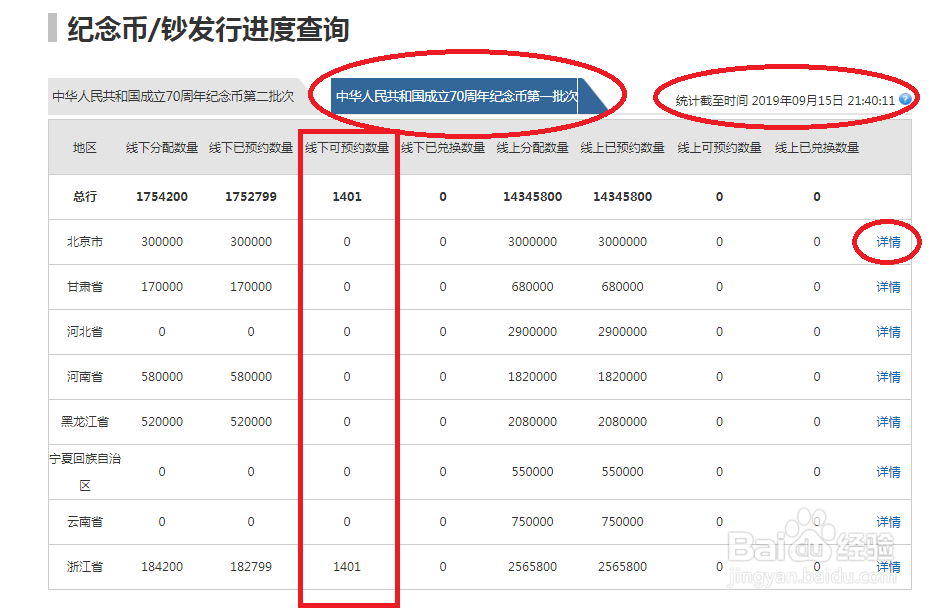Click the 线下已预约数量 column header

[x=251, y=148]
